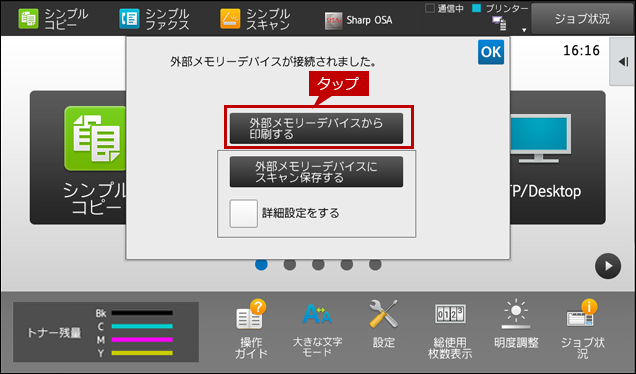Open the Operation Guide icon
The image size is (636, 374).
251,329
